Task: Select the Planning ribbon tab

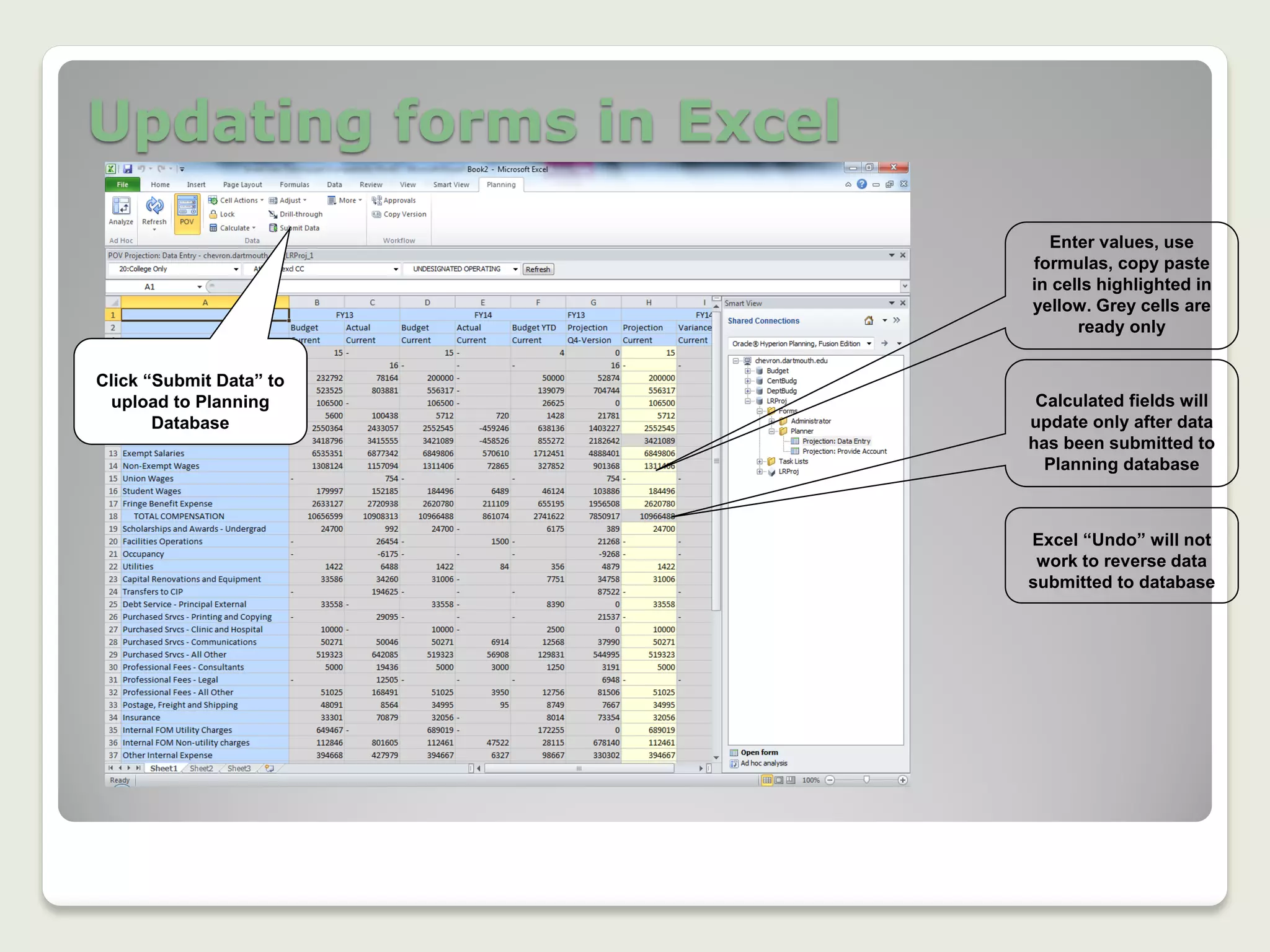Action: tap(501, 185)
